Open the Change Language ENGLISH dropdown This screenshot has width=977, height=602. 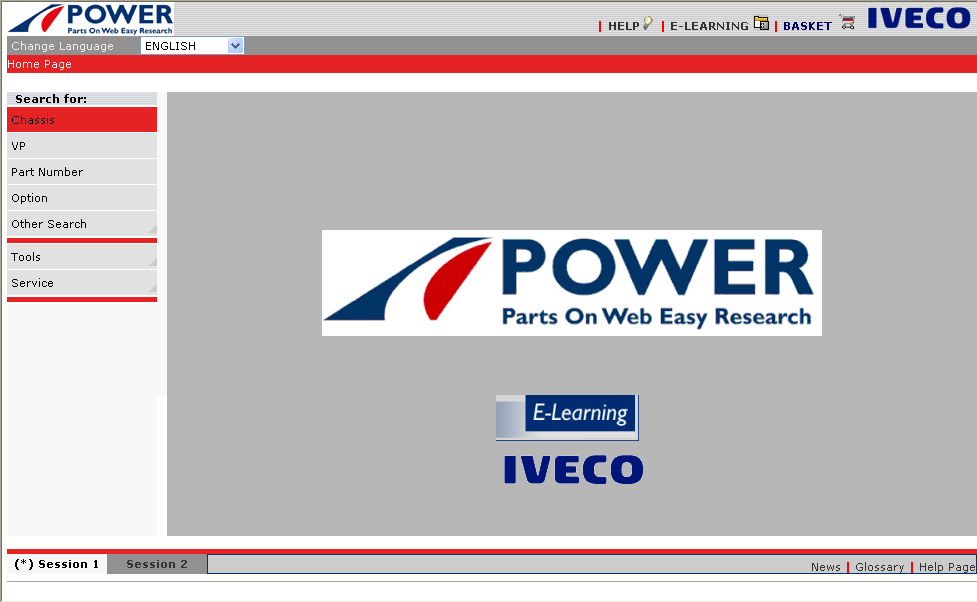(x=192, y=45)
